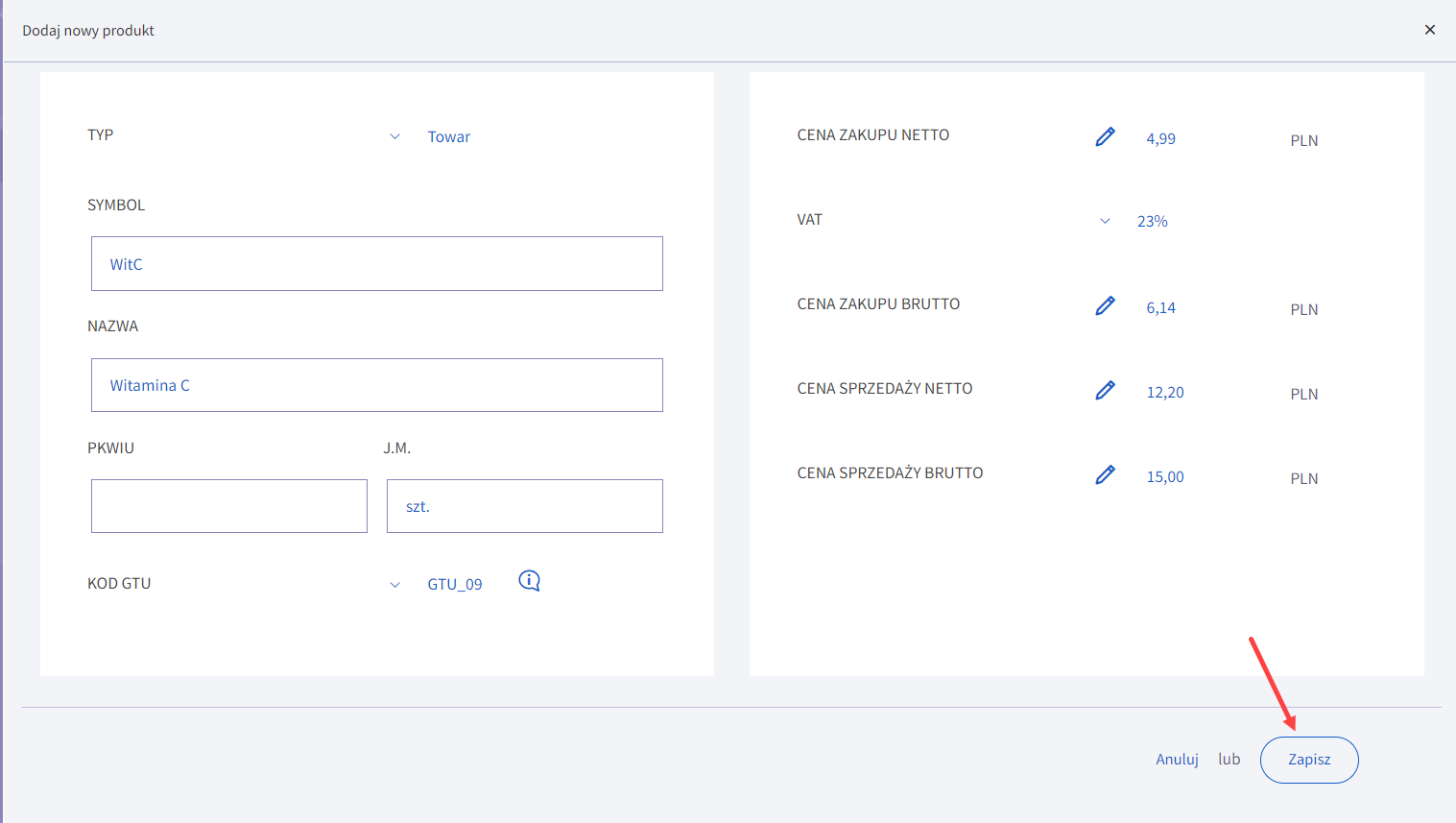The image size is (1456, 823).
Task: Click the 23% VAT value
Action: tap(1152, 221)
